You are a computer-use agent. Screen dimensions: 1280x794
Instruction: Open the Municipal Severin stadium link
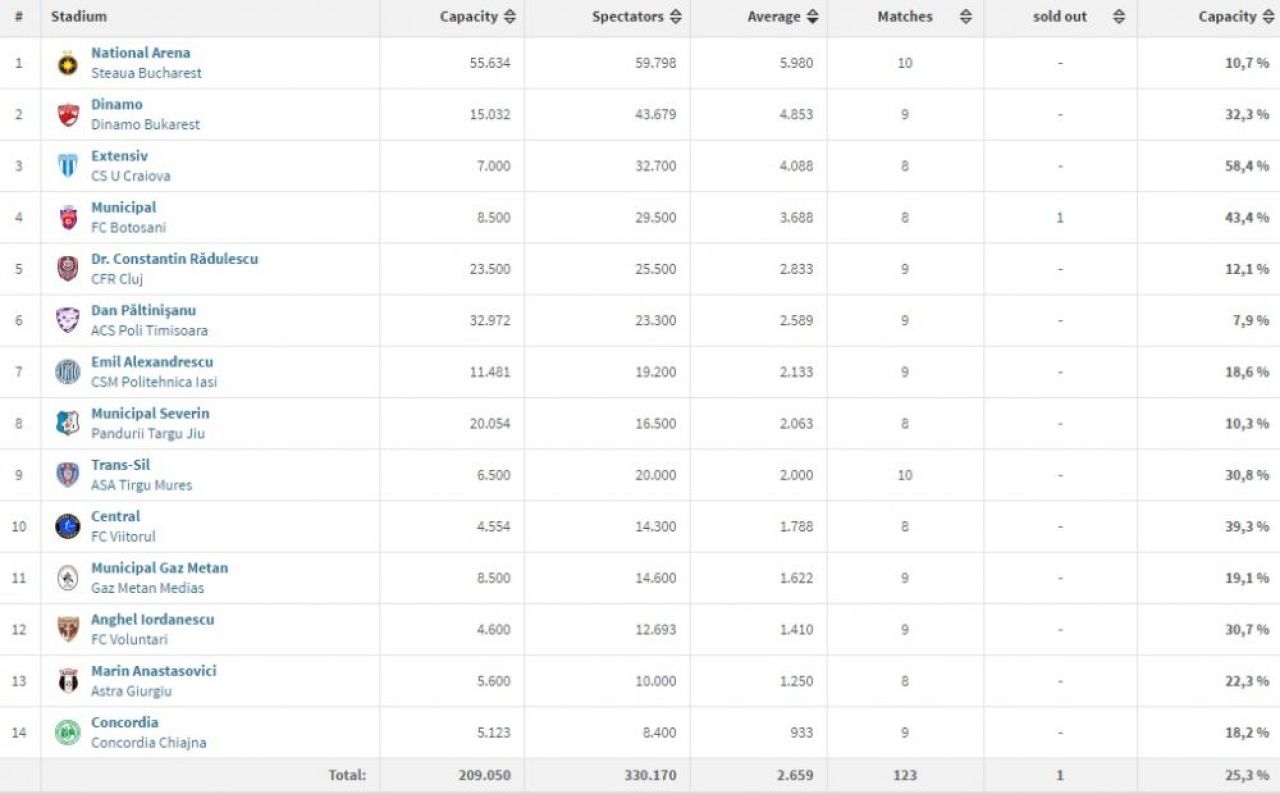150,414
